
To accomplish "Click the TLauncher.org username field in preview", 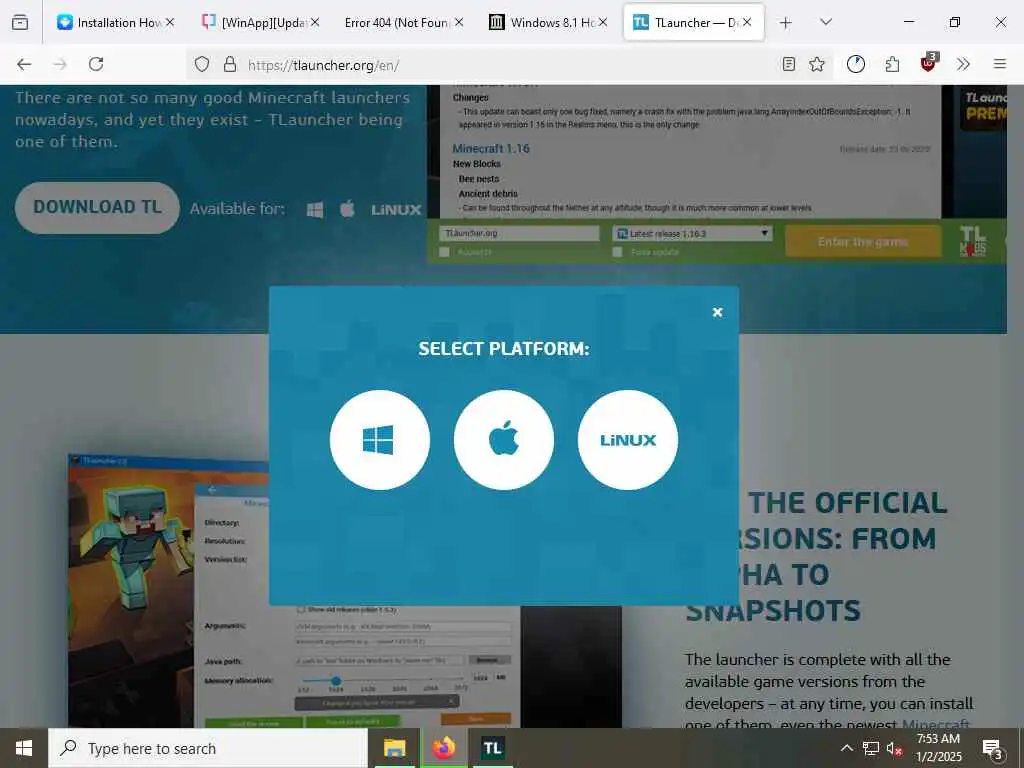I will [x=519, y=233].
